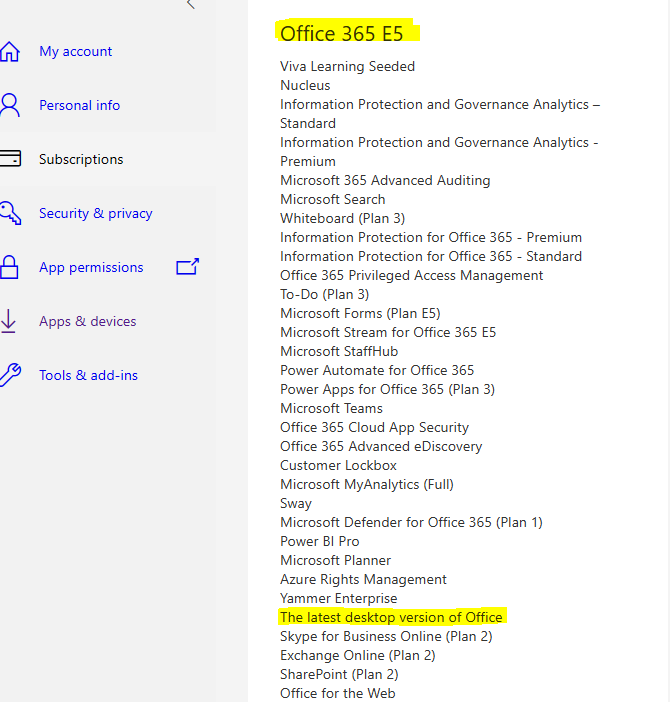Click the external link icon next to App permissions
The image size is (670, 702).
(x=188, y=267)
